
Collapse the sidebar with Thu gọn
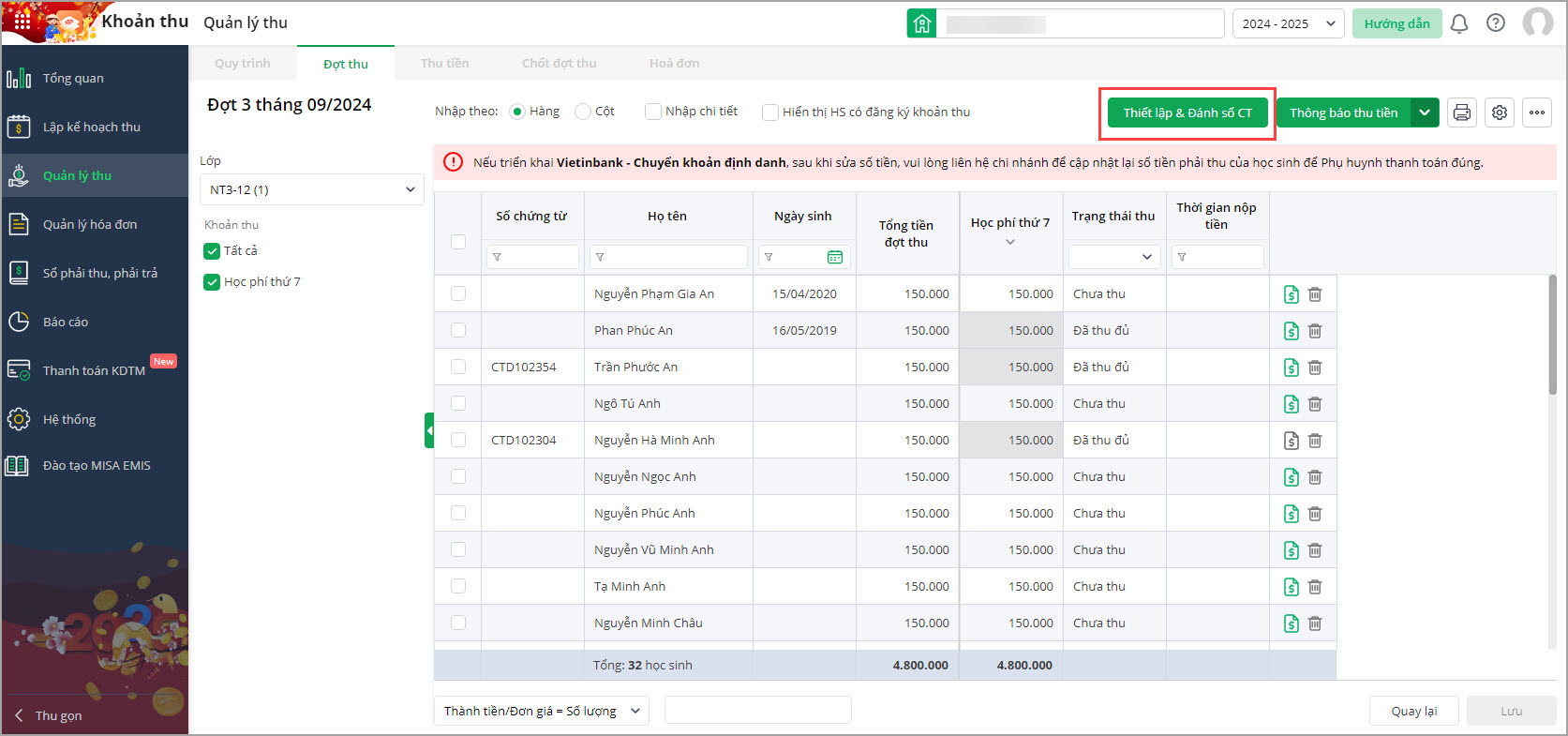click(49, 715)
